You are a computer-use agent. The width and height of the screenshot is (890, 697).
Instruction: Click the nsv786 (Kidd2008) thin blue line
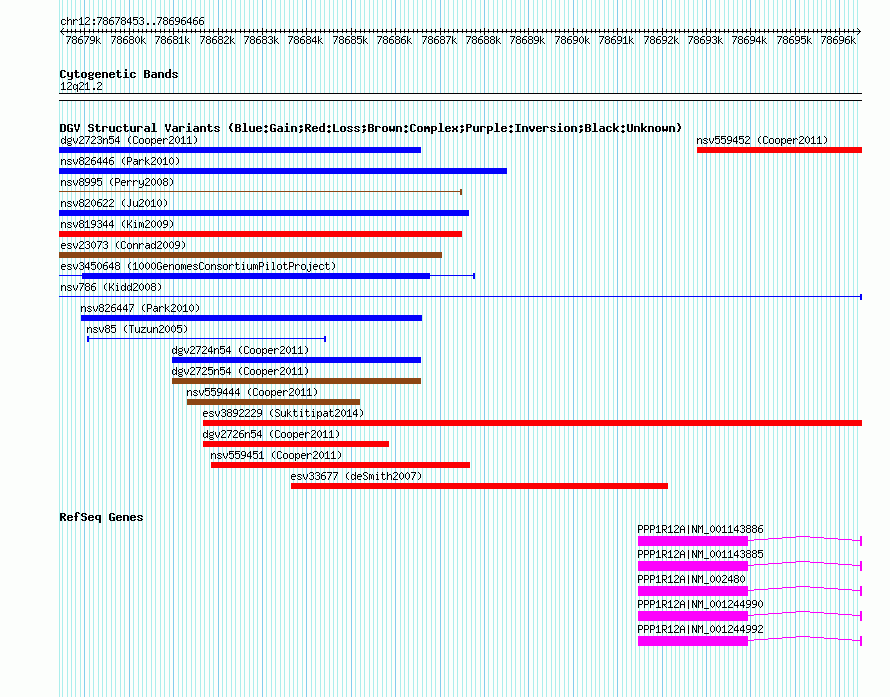(460, 297)
